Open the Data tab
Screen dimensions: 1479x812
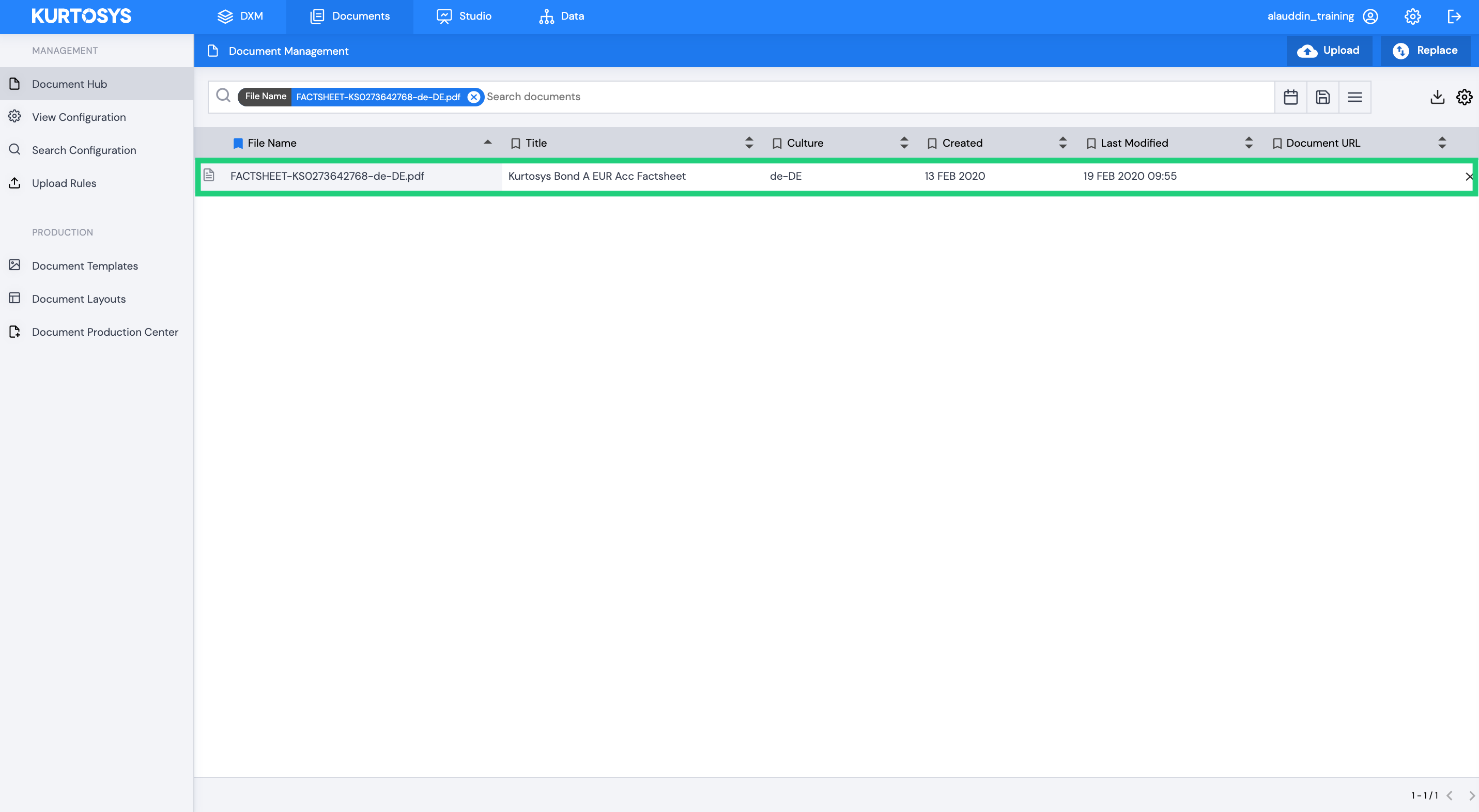click(x=562, y=16)
